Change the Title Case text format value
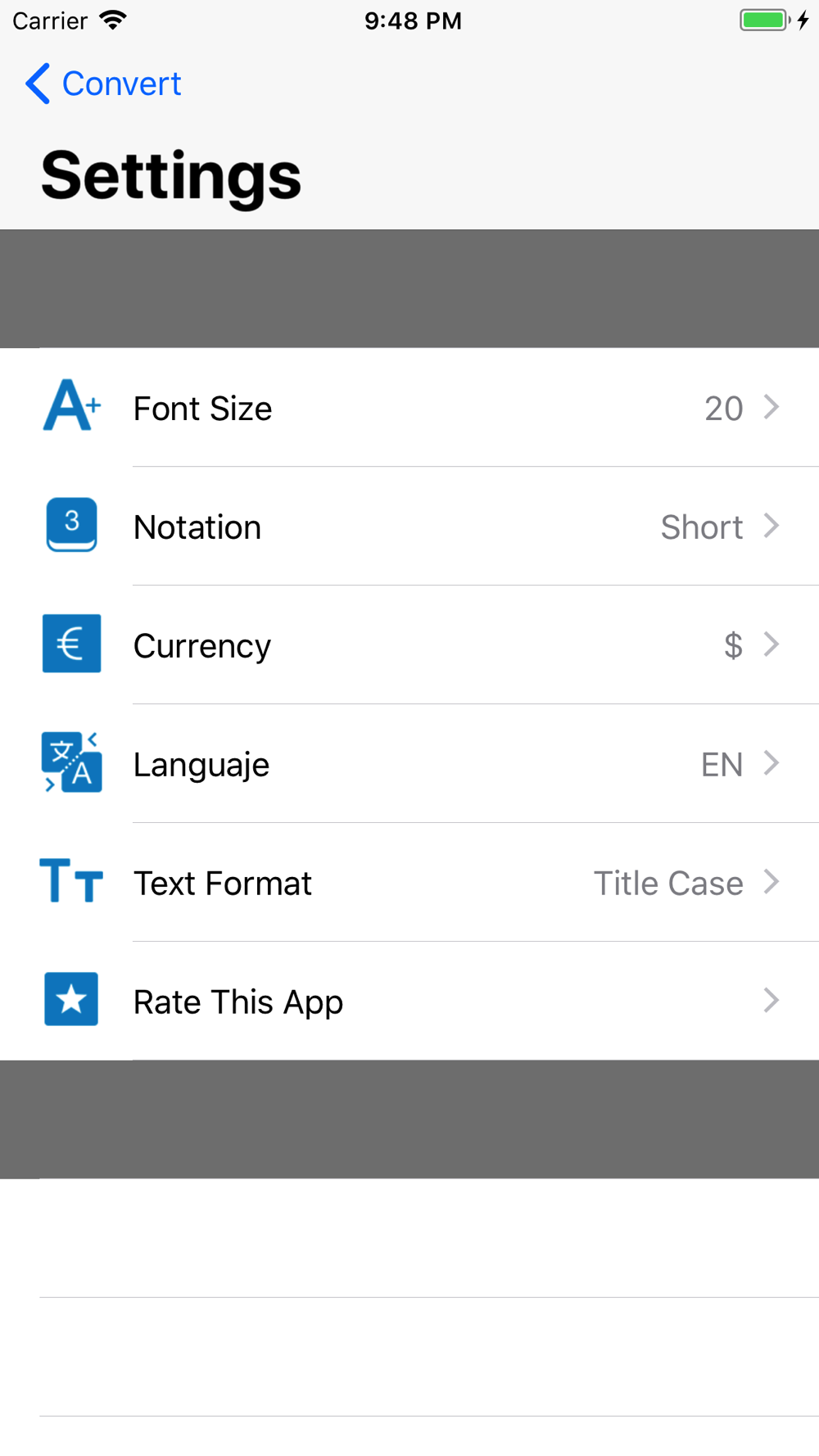The width and height of the screenshot is (819, 1456). click(668, 884)
